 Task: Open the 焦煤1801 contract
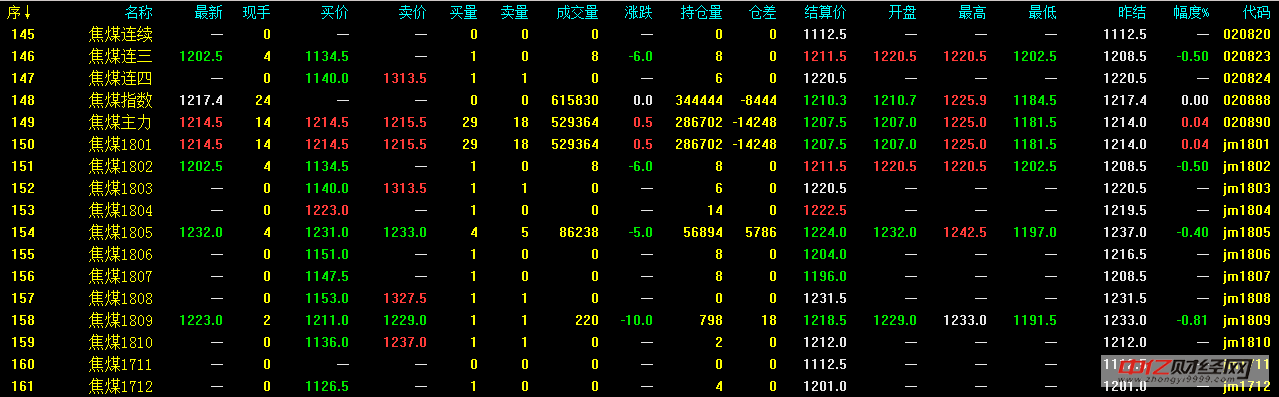tap(121, 144)
